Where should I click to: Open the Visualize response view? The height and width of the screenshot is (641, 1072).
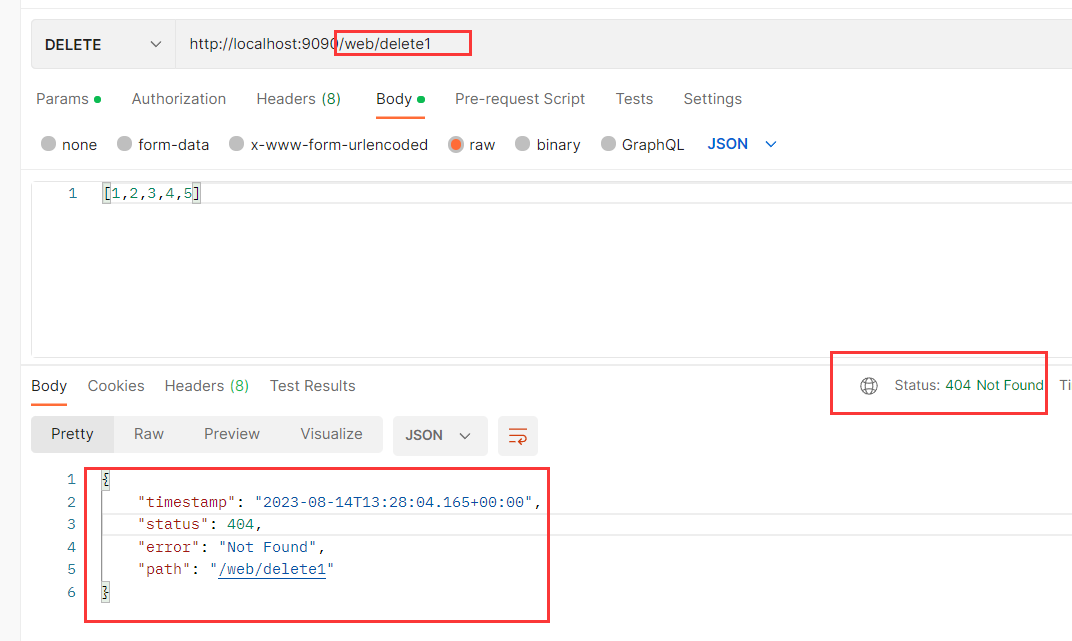(x=332, y=435)
